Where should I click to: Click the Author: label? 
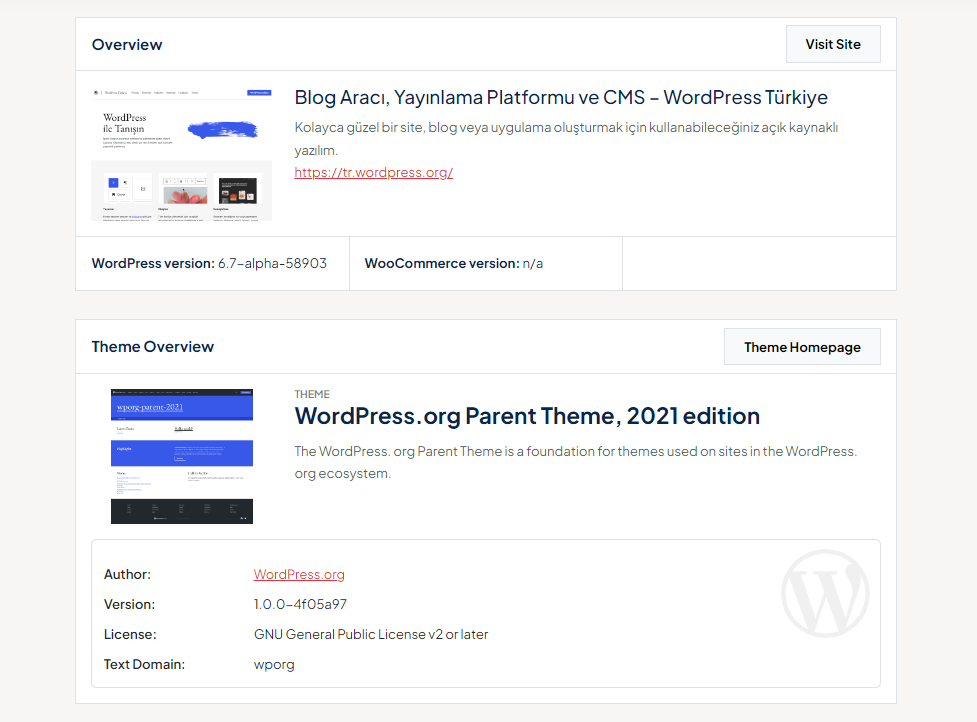(x=127, y=574)
